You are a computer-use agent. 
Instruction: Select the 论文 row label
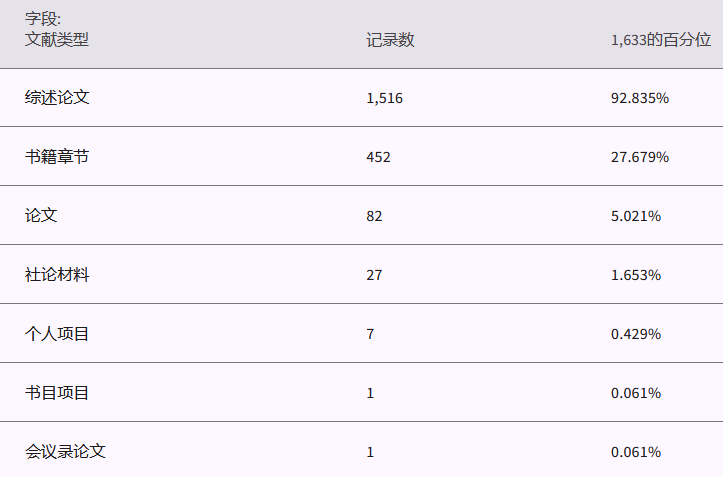coord(41,216)
